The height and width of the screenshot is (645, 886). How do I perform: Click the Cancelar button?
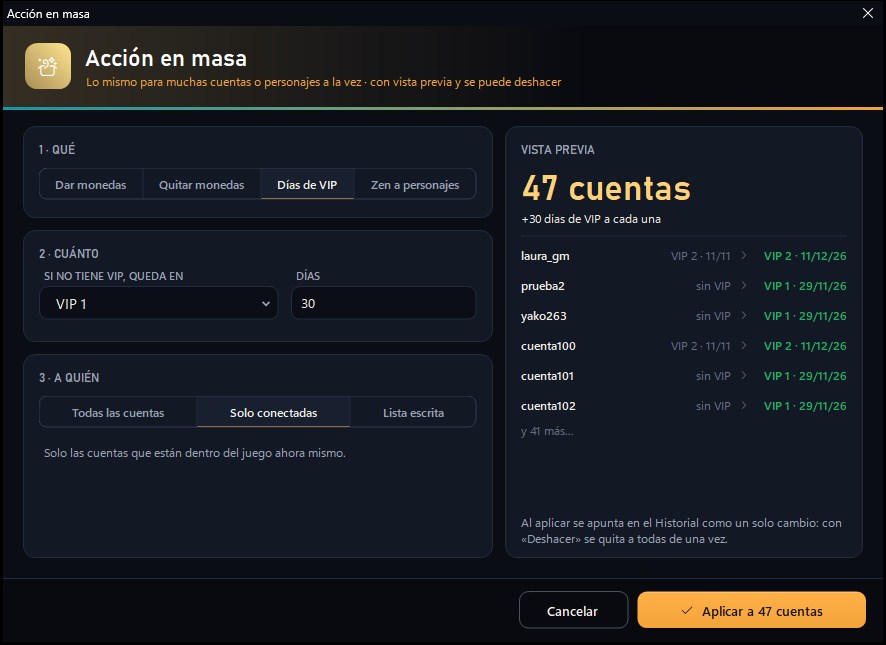point(573,611)
